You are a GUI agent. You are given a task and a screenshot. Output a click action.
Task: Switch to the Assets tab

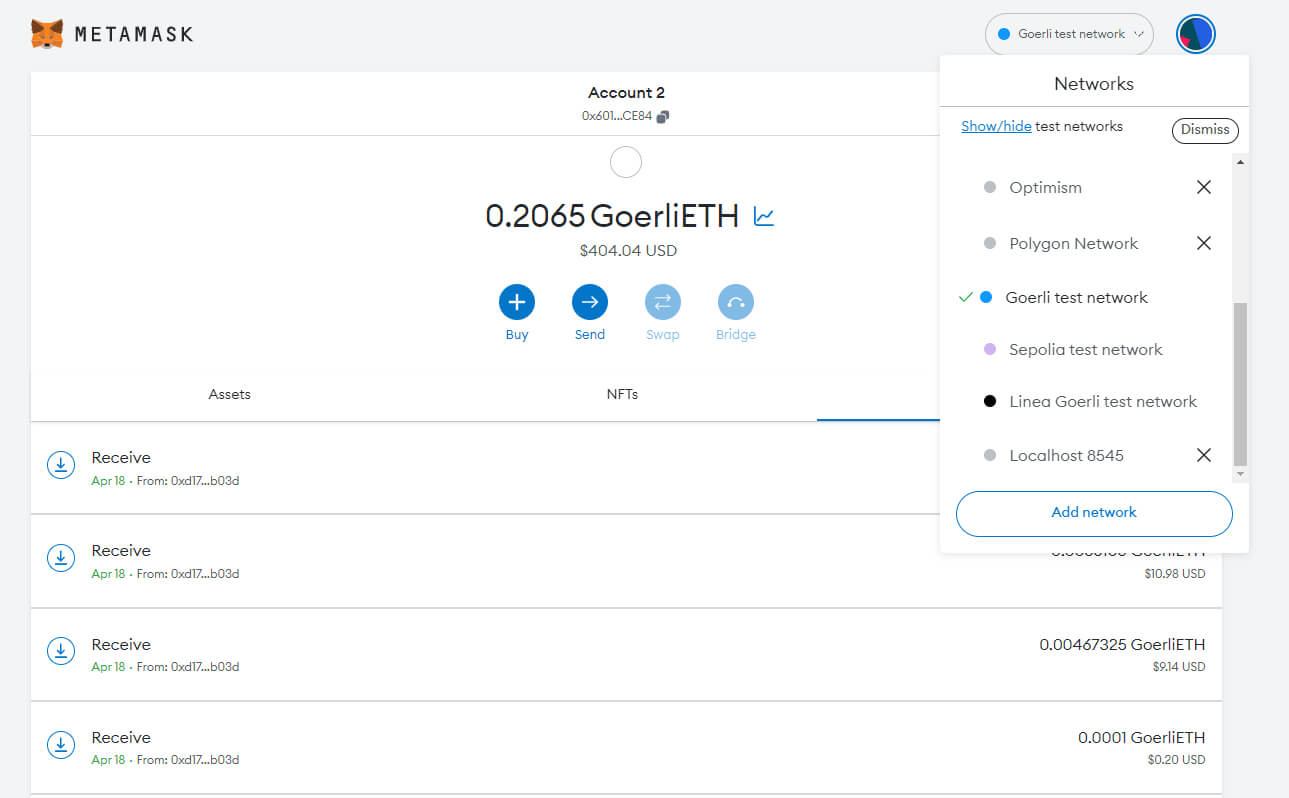pyautogui.click(x=229, y=394)
